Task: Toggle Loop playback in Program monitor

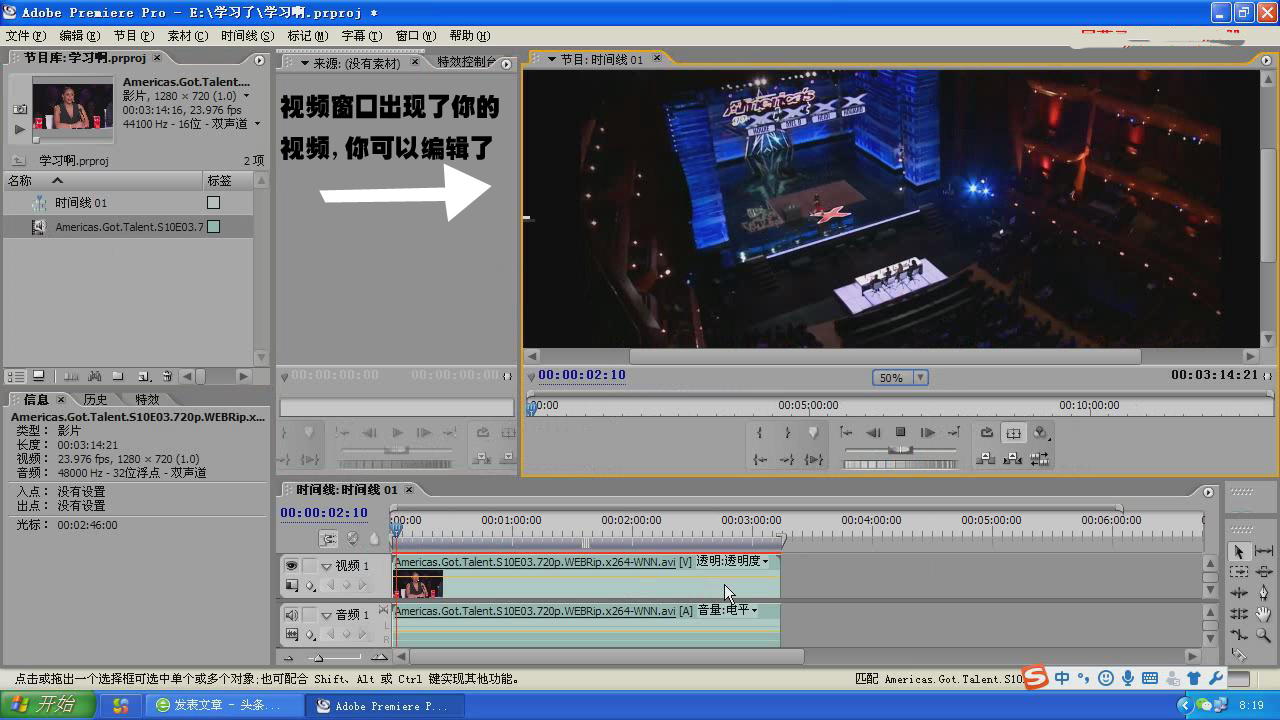Action: pos(987,433)
